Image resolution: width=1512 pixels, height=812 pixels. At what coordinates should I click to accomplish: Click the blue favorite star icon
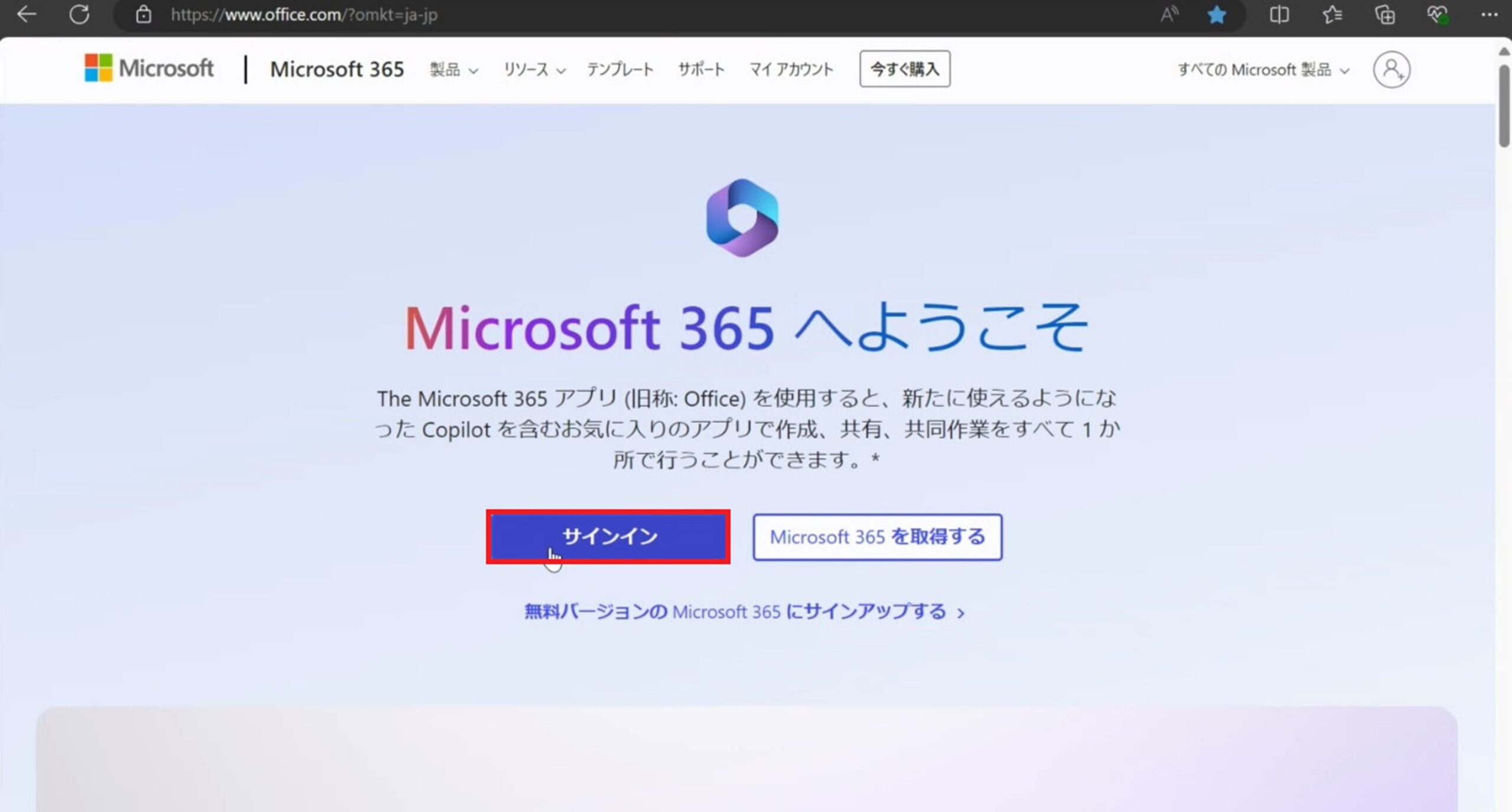click(x=1217, y=14)
